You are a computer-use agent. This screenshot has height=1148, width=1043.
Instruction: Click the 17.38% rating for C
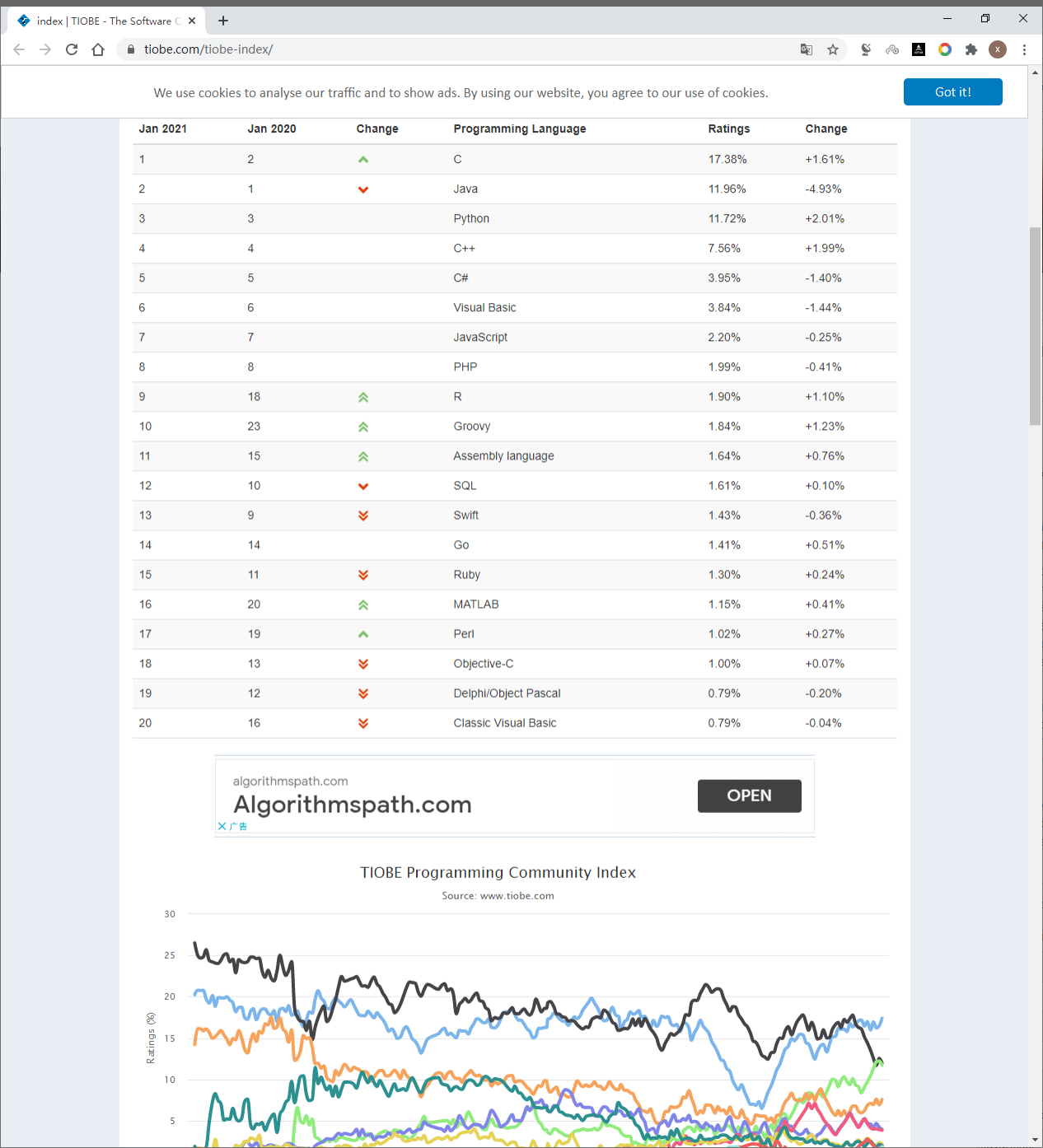click(727, 160)
